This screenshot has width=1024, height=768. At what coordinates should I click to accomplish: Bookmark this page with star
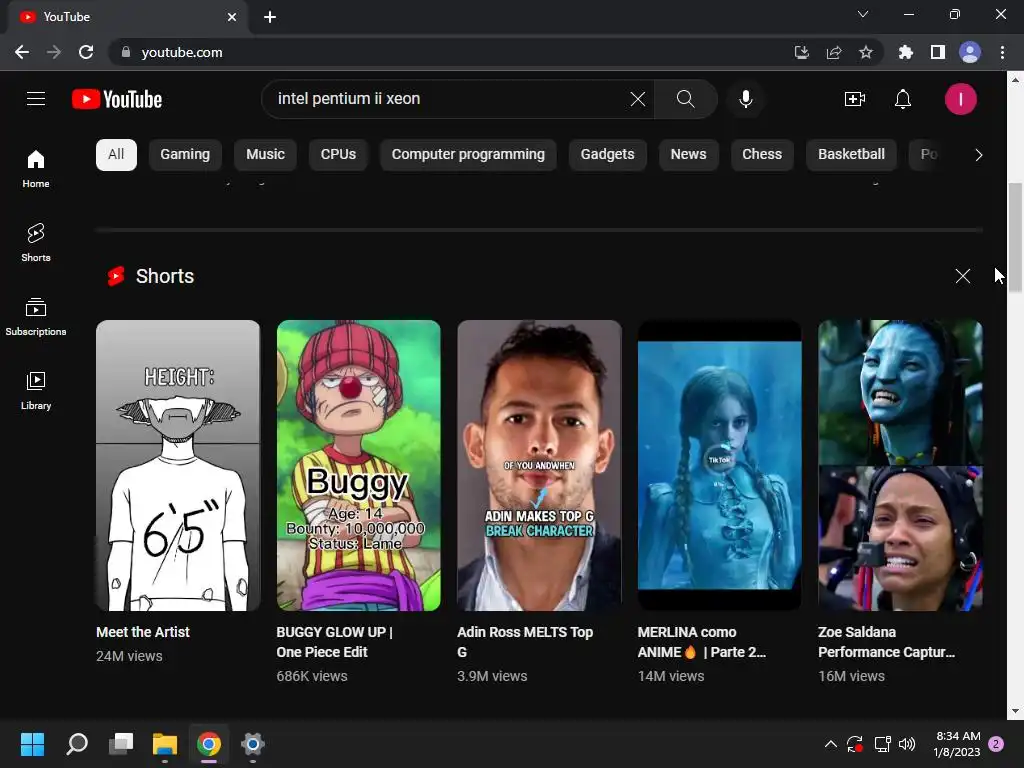click(x=866, y=52)
